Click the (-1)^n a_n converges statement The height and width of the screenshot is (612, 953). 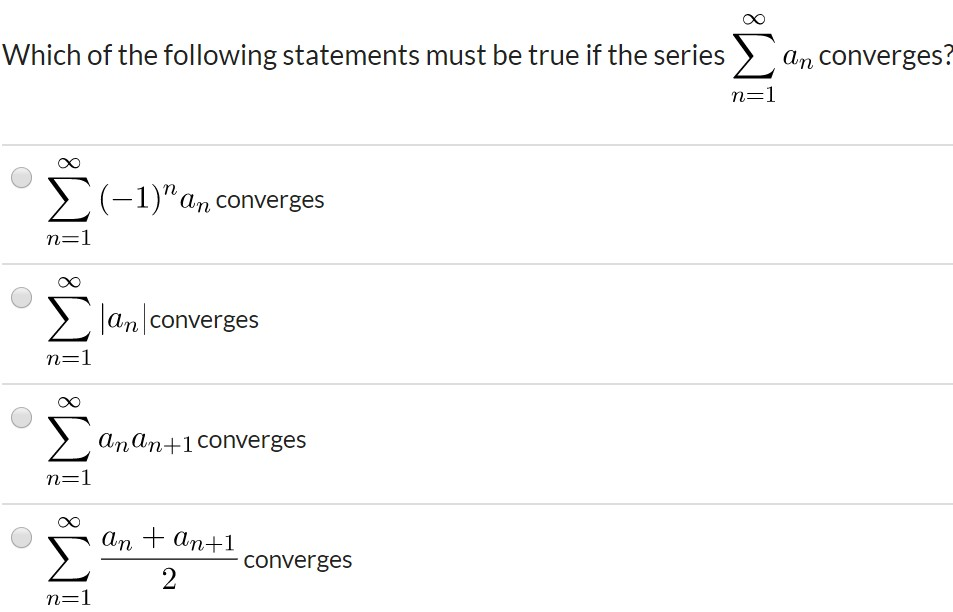click(x=185, y=199)
